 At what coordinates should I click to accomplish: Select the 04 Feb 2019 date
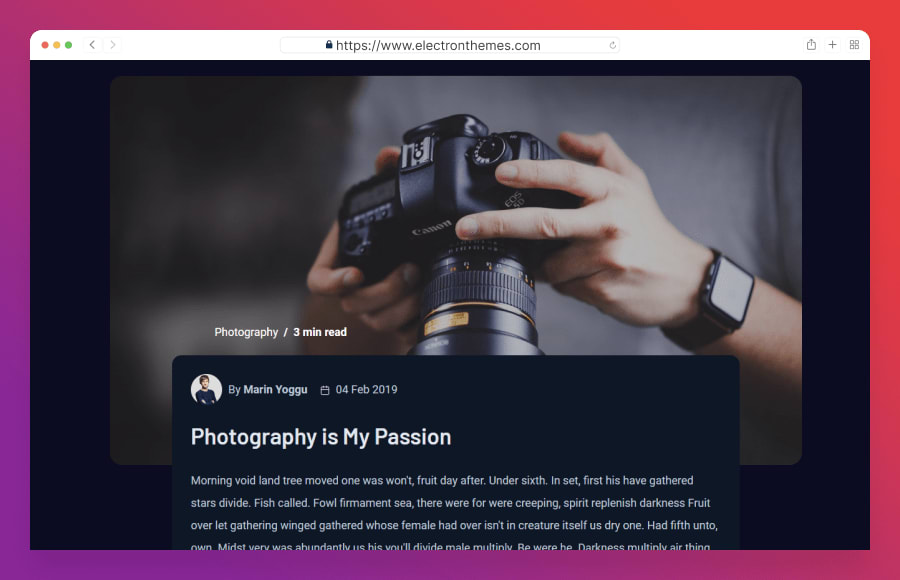coord(366,389)
